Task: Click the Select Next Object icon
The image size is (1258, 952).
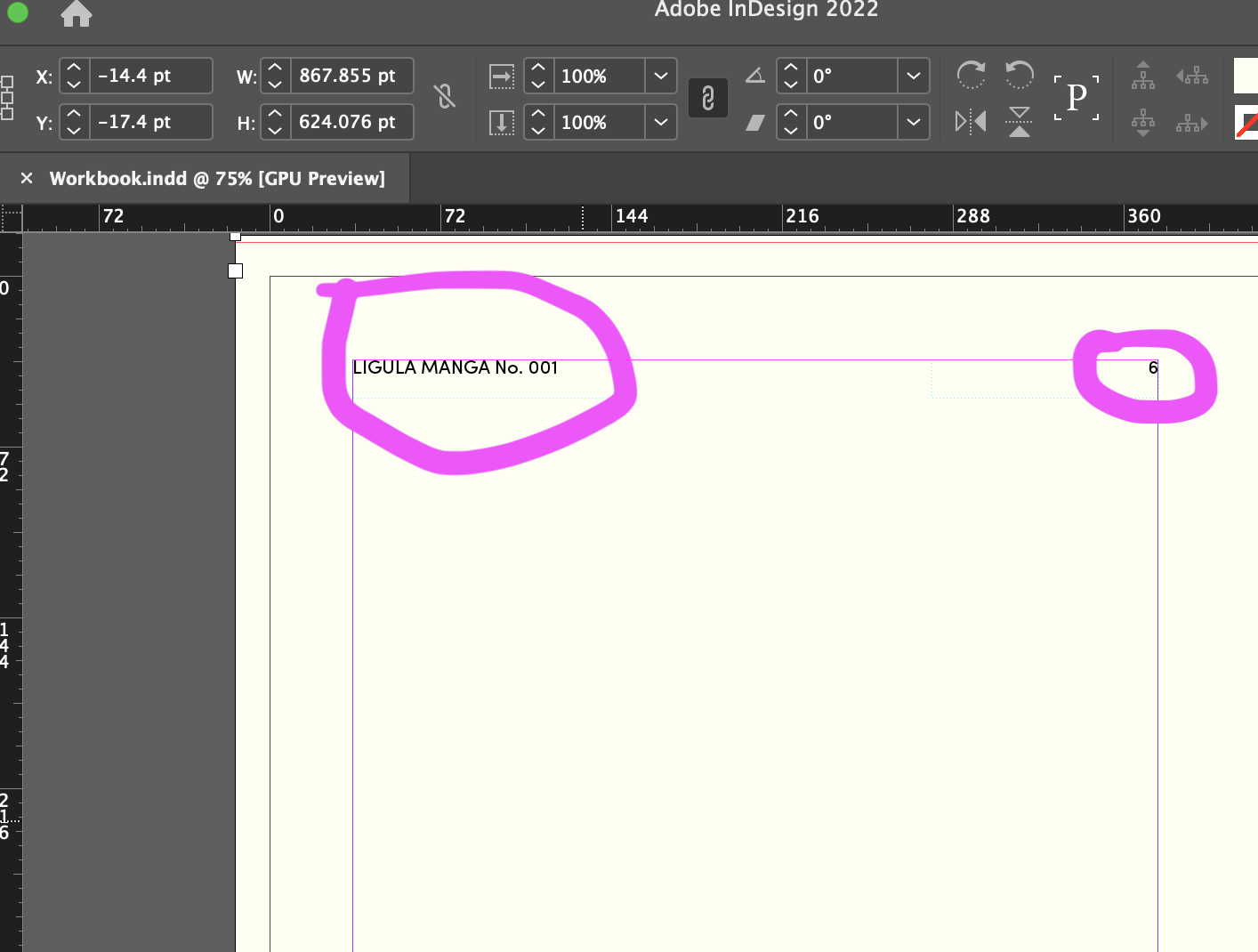Action: click(1192, 123)
